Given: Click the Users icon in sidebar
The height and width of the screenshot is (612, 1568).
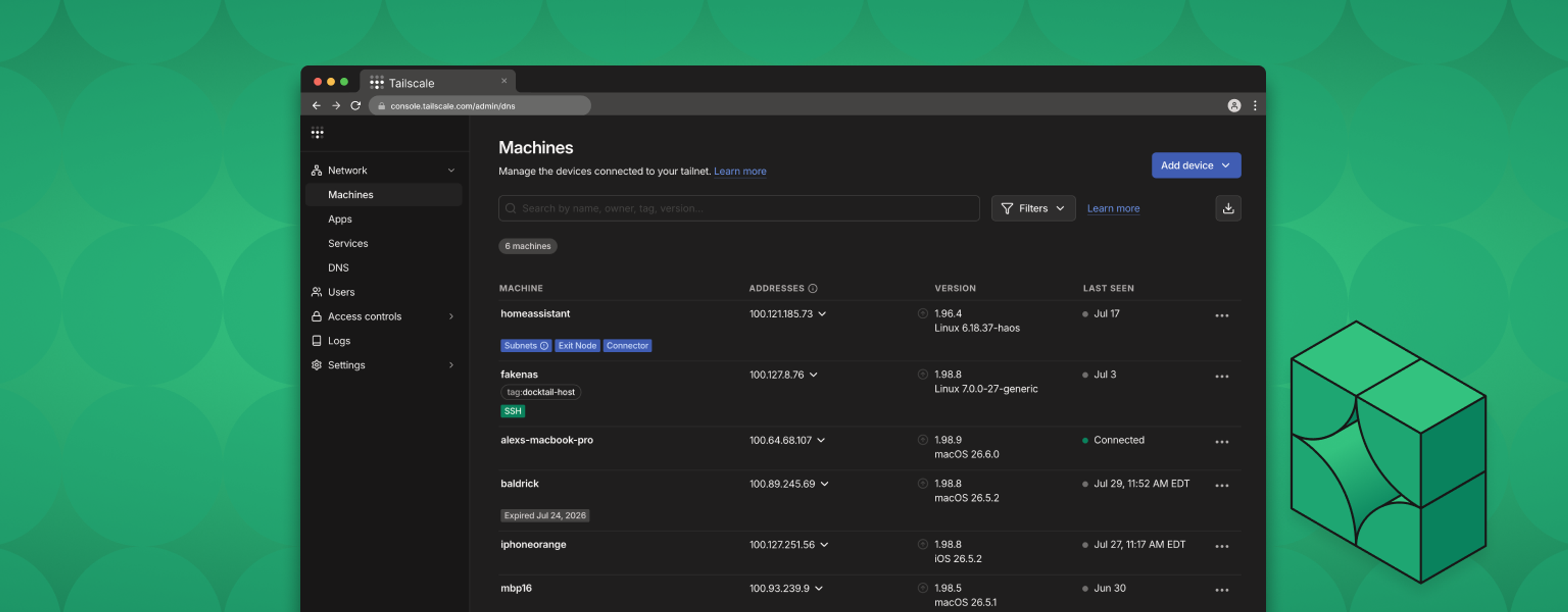Looking at the screenshot, I should pos(316,292).
